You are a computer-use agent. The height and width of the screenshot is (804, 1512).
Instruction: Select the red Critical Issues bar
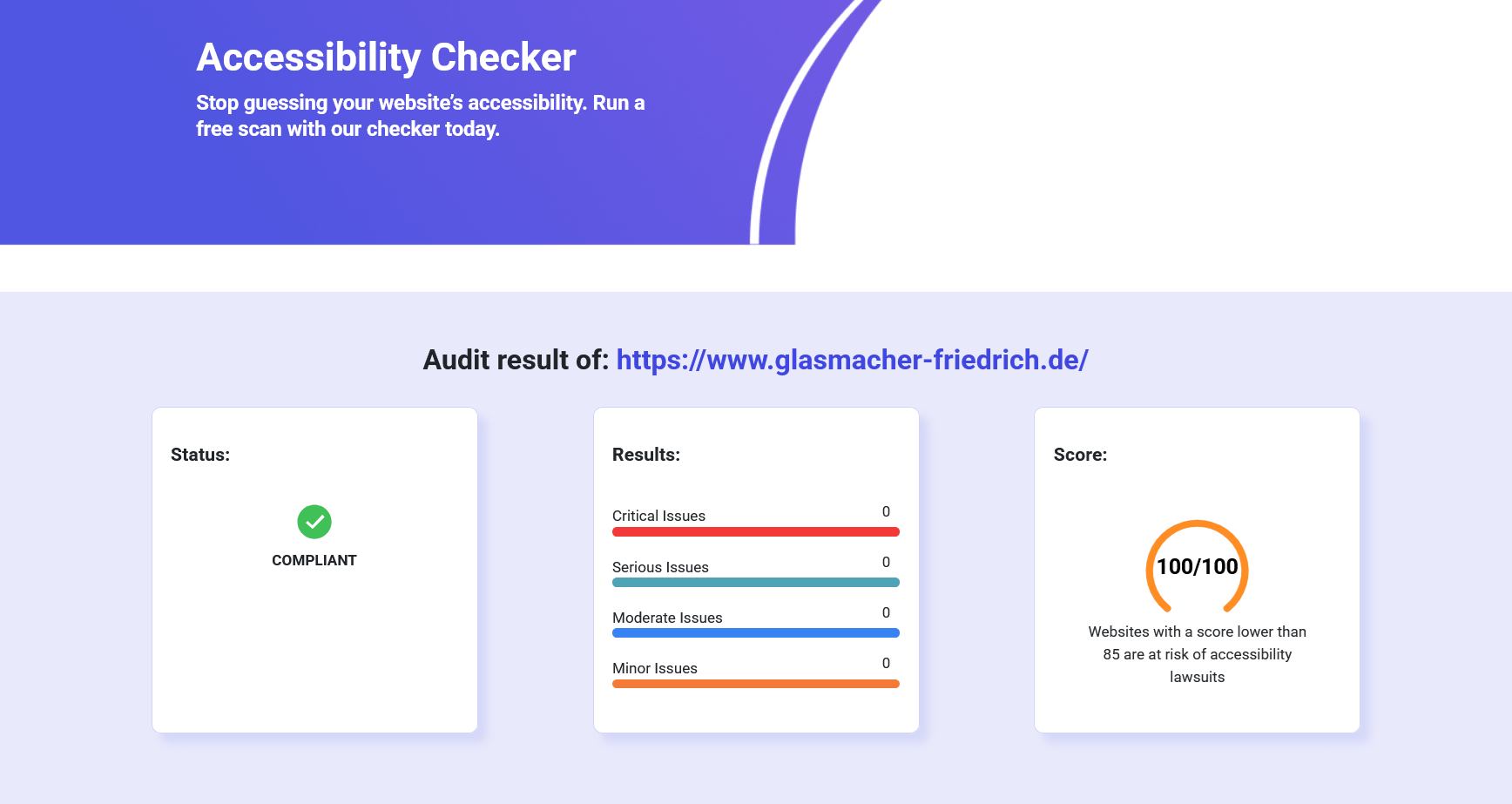tap(756, 531)
